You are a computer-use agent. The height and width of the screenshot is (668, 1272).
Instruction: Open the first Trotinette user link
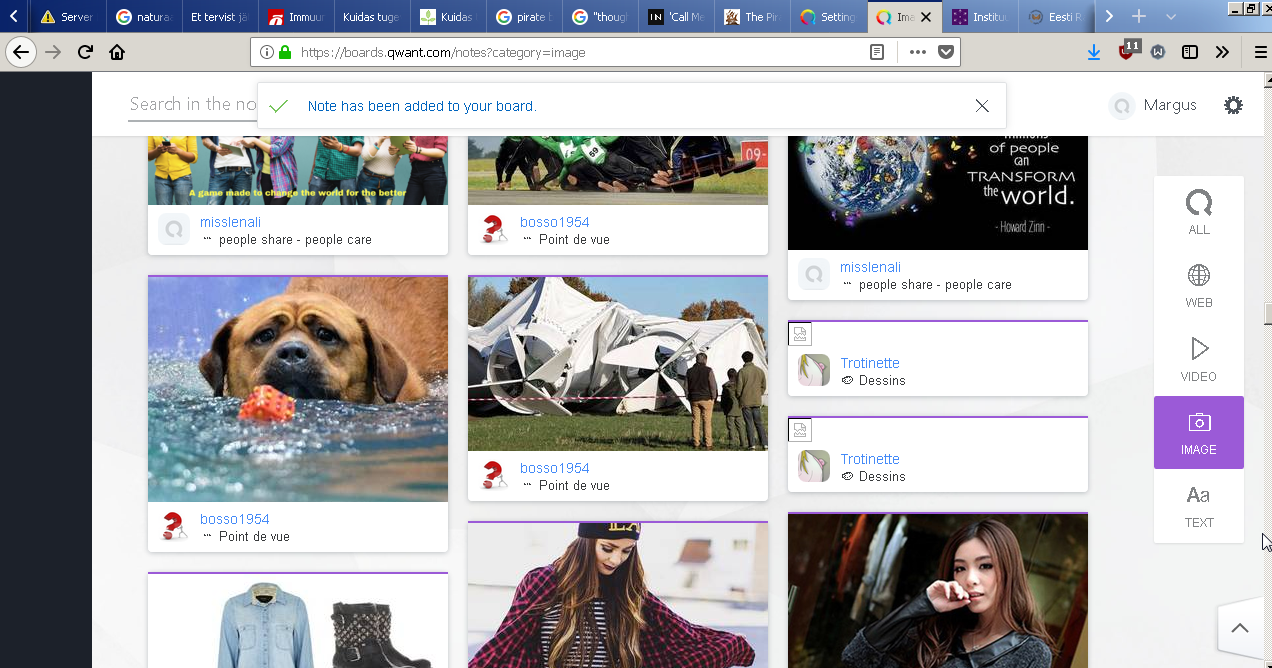point(870,363)
